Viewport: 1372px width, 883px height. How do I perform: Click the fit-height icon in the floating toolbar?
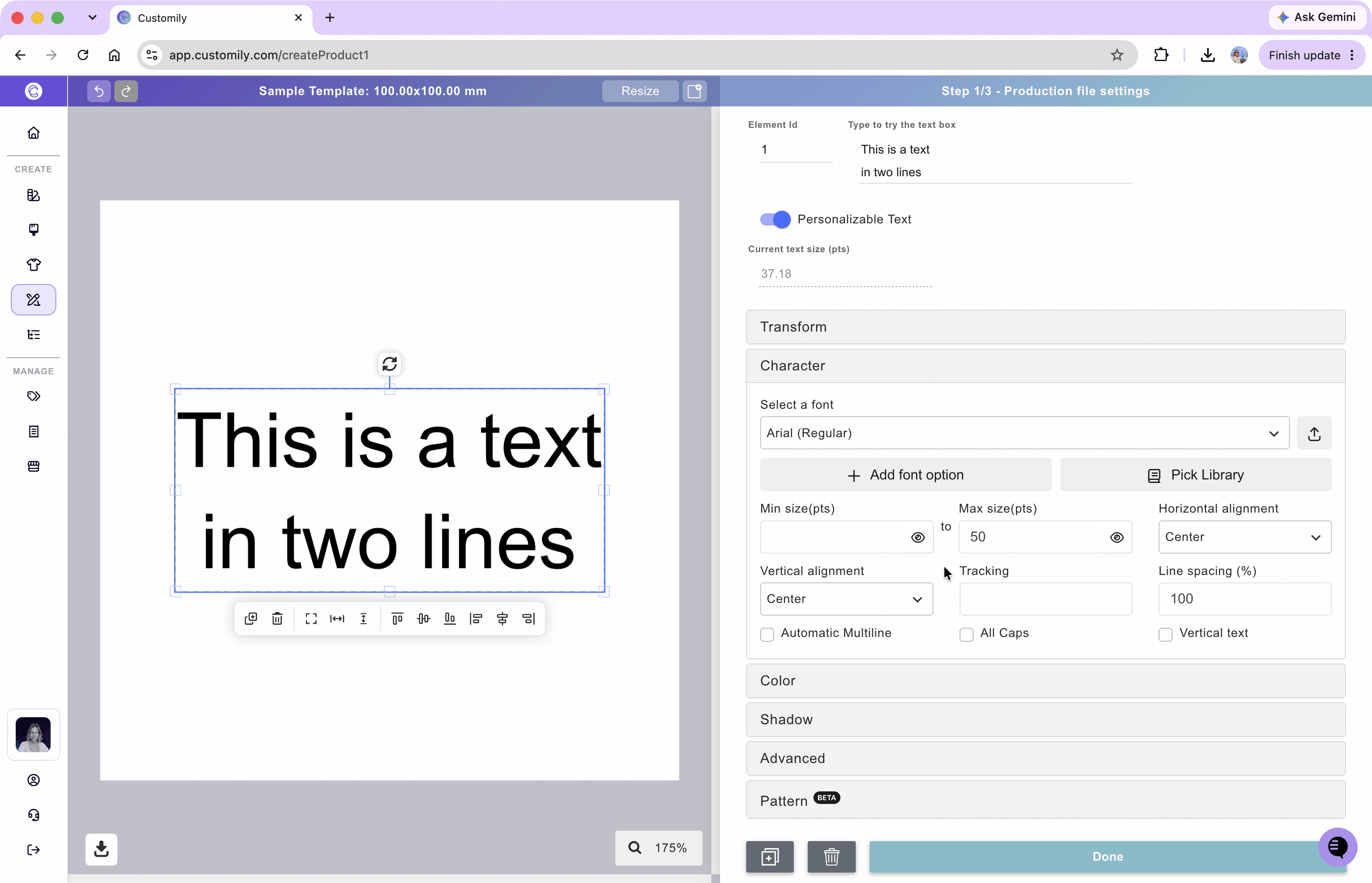coord(364,619)
